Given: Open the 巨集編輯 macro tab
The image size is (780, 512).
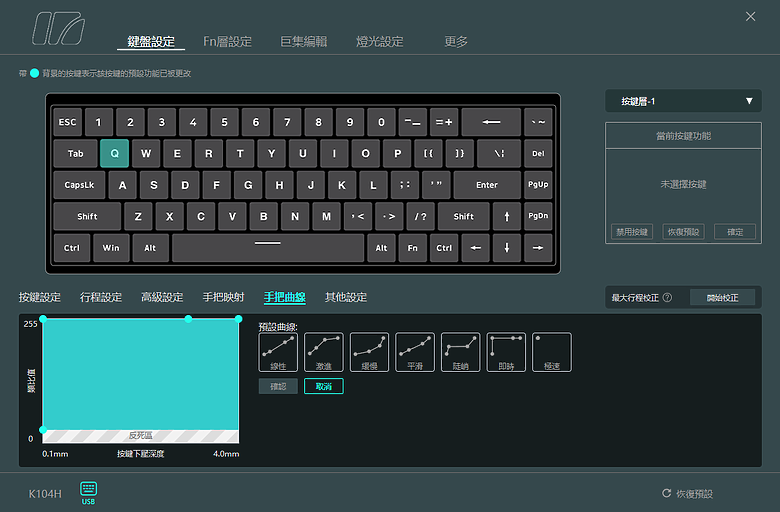Looking at the screenshot, I should click(x=303, y=41).
